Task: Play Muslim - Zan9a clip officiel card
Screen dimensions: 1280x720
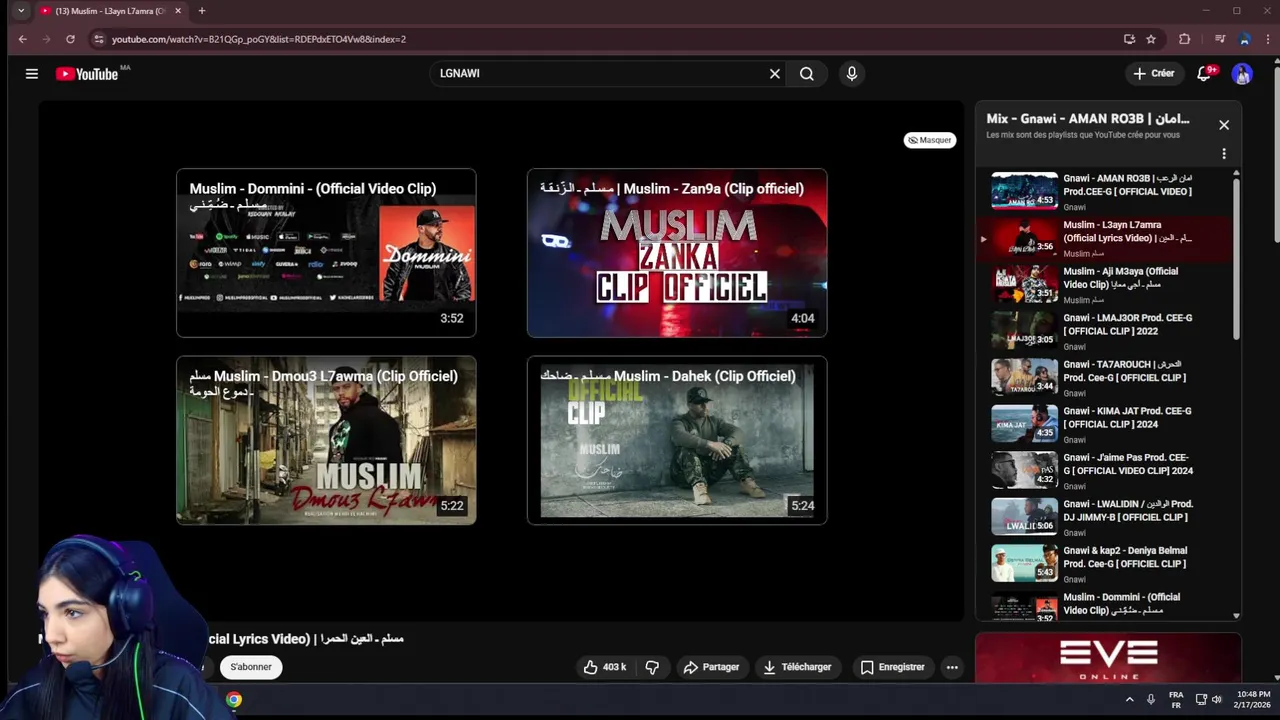Action: pos(677,253)
